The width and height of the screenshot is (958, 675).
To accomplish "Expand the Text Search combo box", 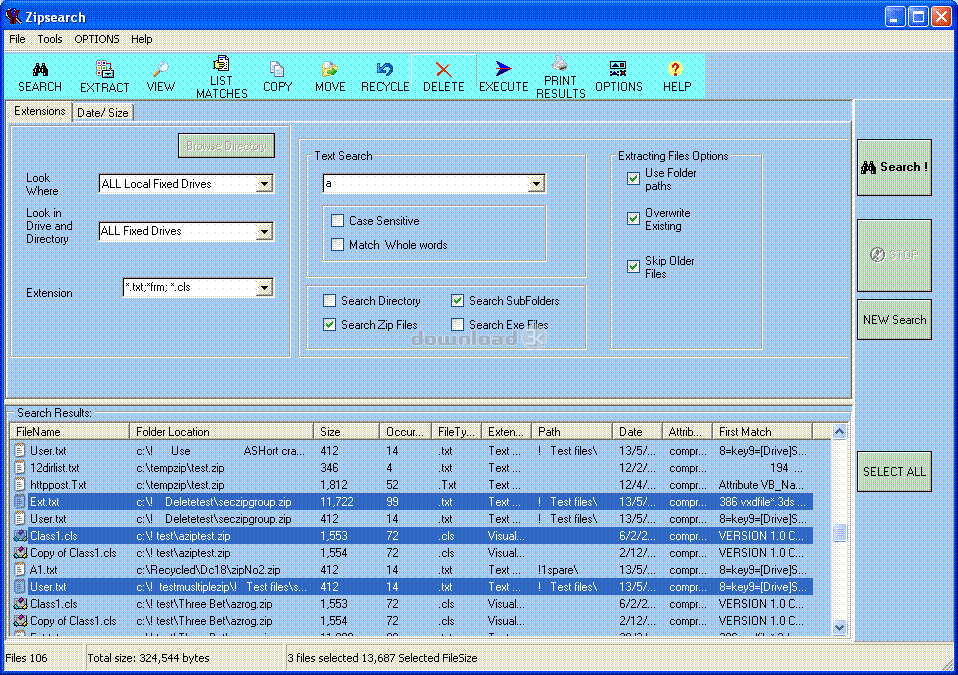I will click(536, 184).
